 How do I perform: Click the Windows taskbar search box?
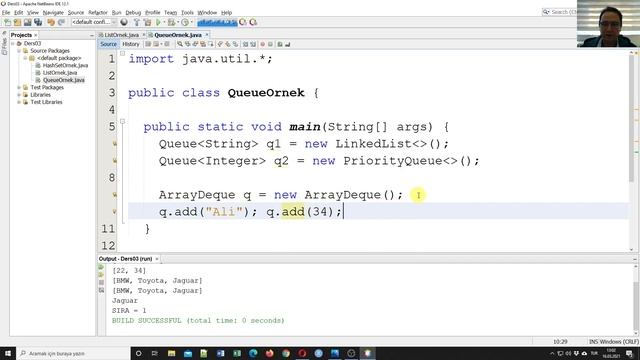[x=73, y=353]
